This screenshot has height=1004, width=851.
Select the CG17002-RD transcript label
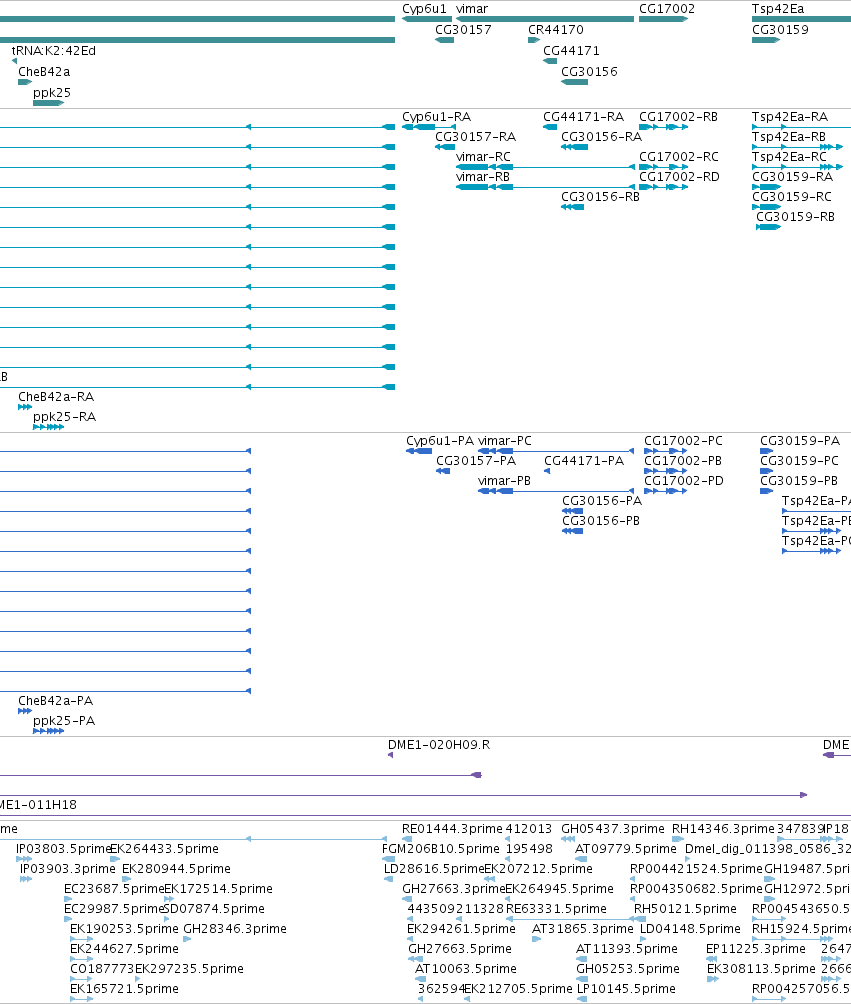(679, 177)
